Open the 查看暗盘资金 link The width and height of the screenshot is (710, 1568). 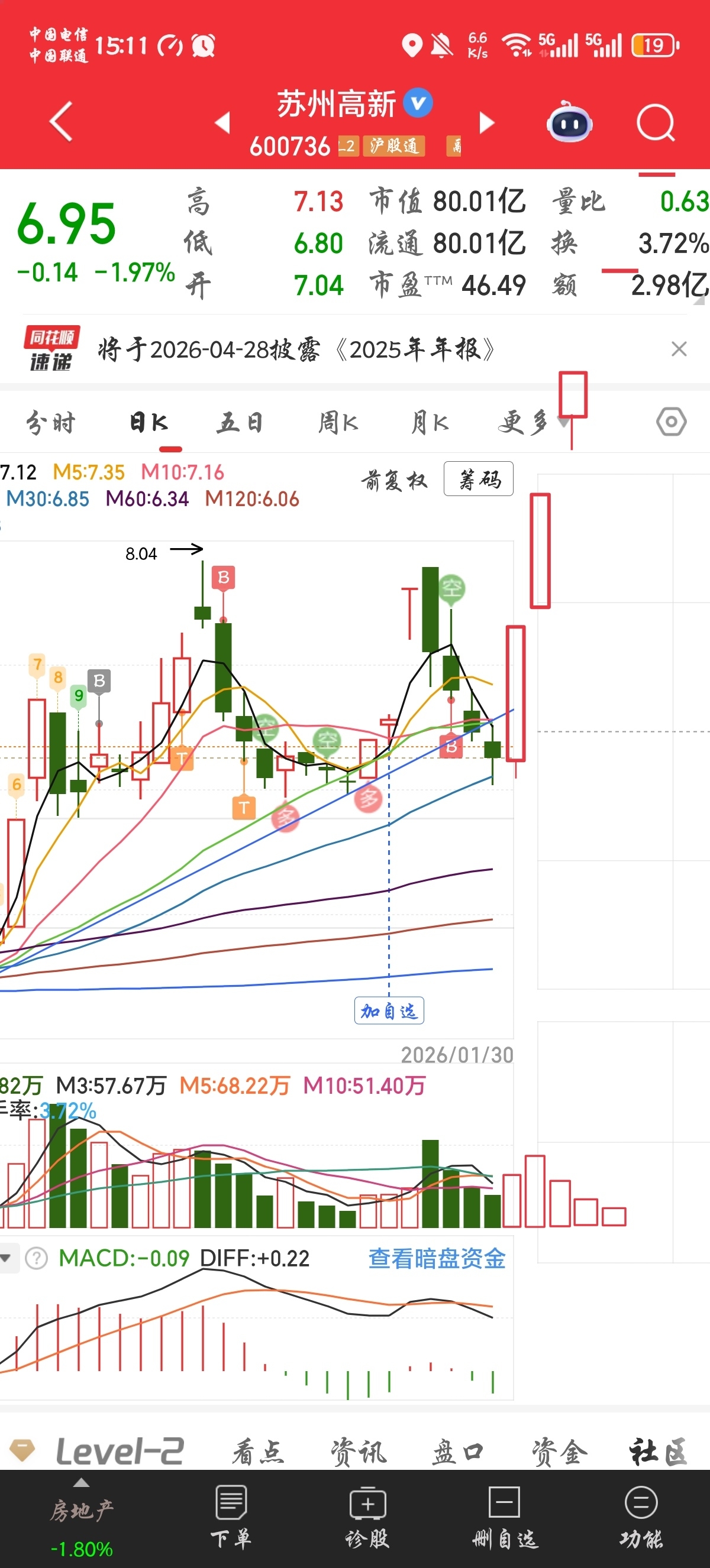click(x=437, y=1258)
